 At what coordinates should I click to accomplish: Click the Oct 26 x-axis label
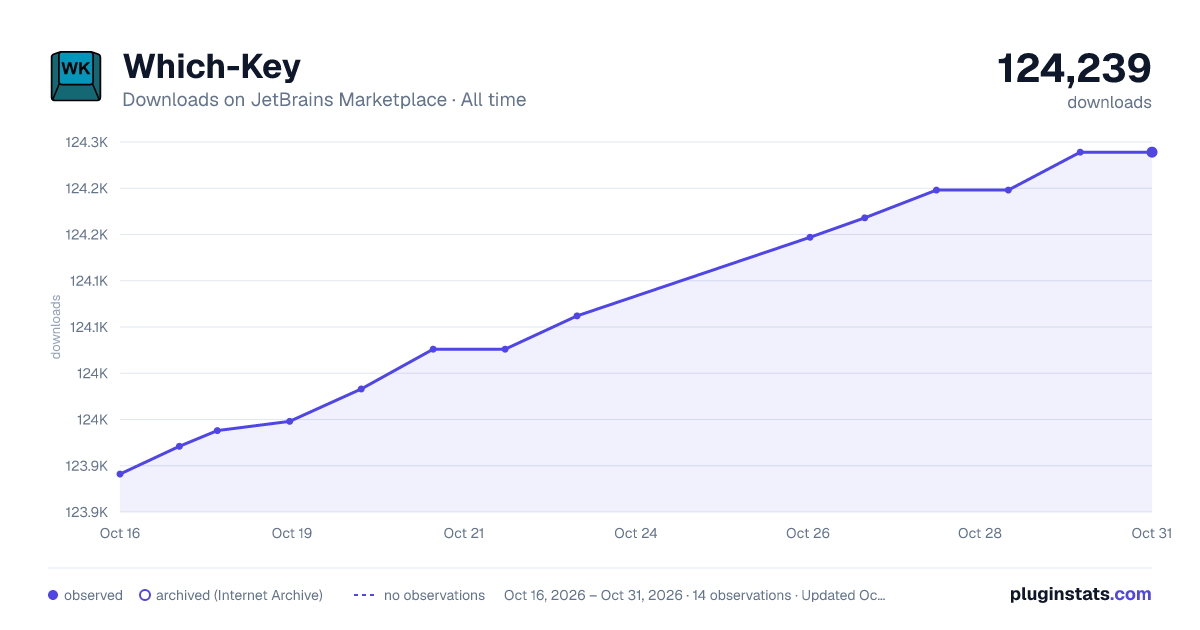tap(808, 533)
